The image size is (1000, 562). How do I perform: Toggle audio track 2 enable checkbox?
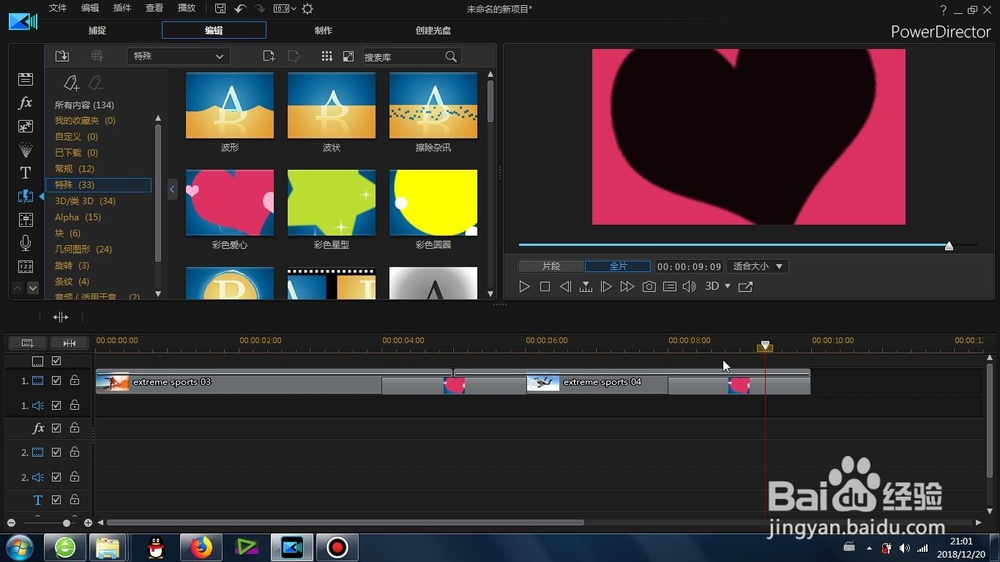click(56, 477)
